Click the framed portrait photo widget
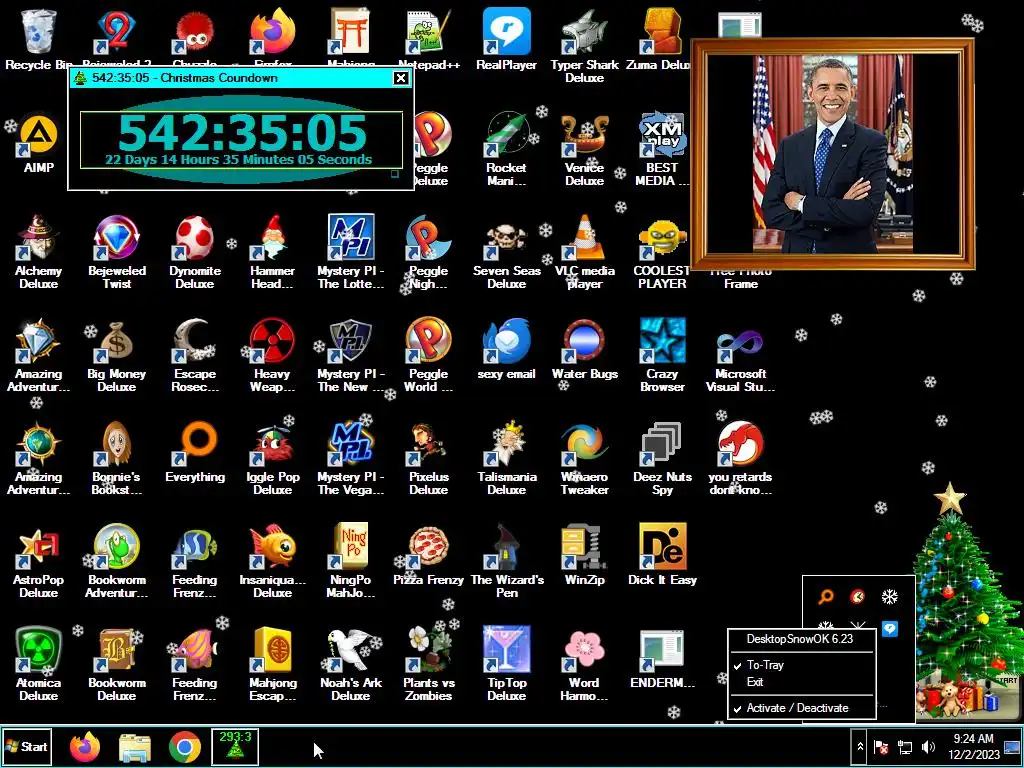 click(833, 154)
